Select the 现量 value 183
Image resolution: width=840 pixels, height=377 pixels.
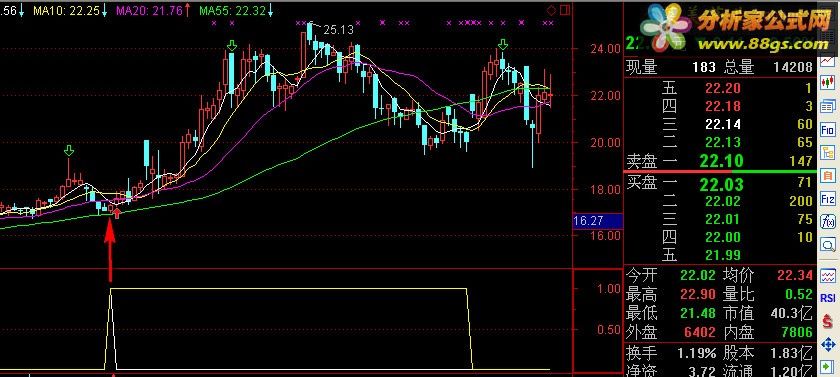tap(704, 67)
